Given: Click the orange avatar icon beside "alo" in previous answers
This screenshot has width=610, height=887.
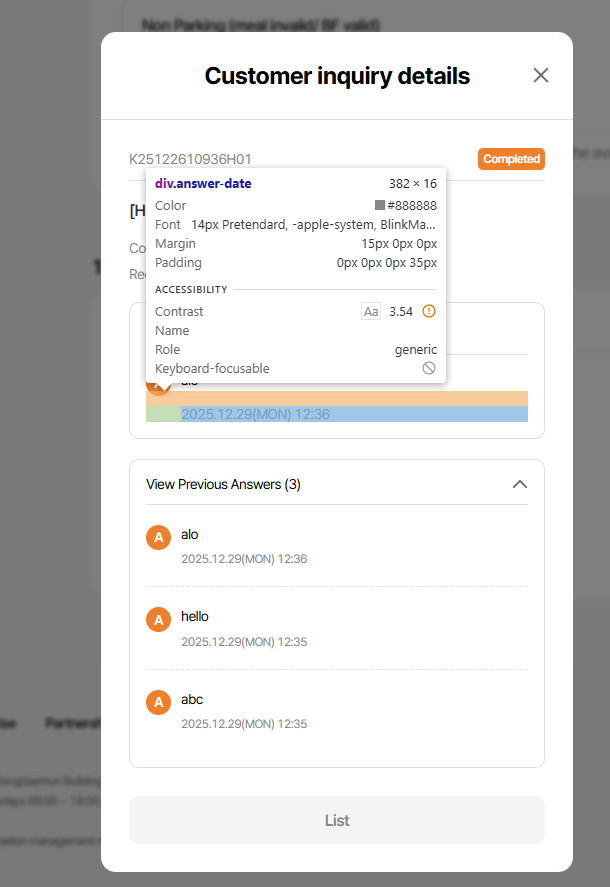Looking at the screenshot, I should tap(158, 537).
